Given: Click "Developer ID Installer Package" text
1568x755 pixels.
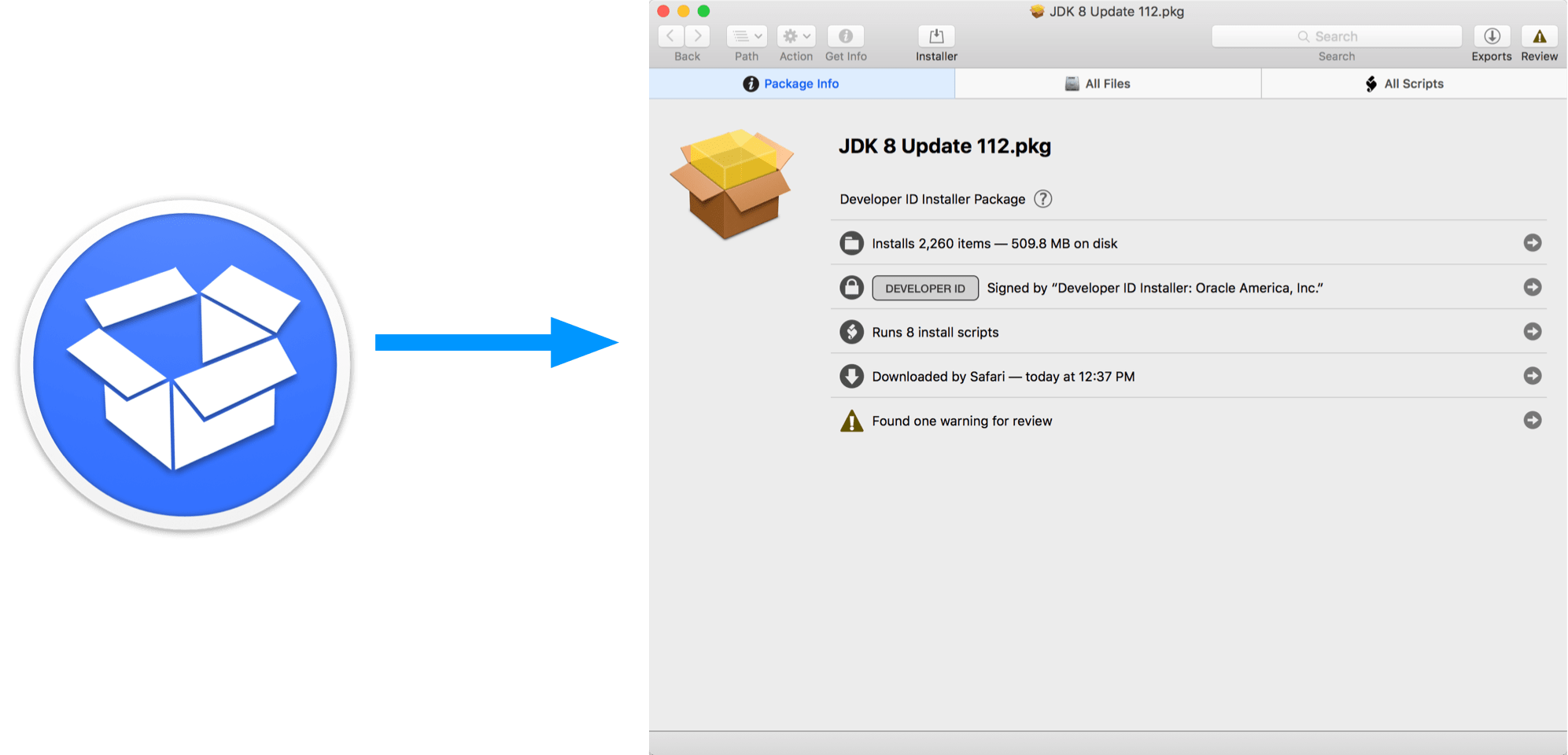Looking at the screenshot, I should (x=932, y=199).
